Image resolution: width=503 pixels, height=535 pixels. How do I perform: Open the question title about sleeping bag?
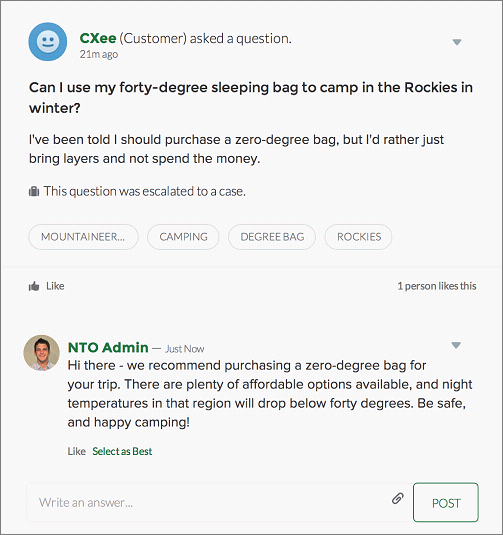click(251, 98)
